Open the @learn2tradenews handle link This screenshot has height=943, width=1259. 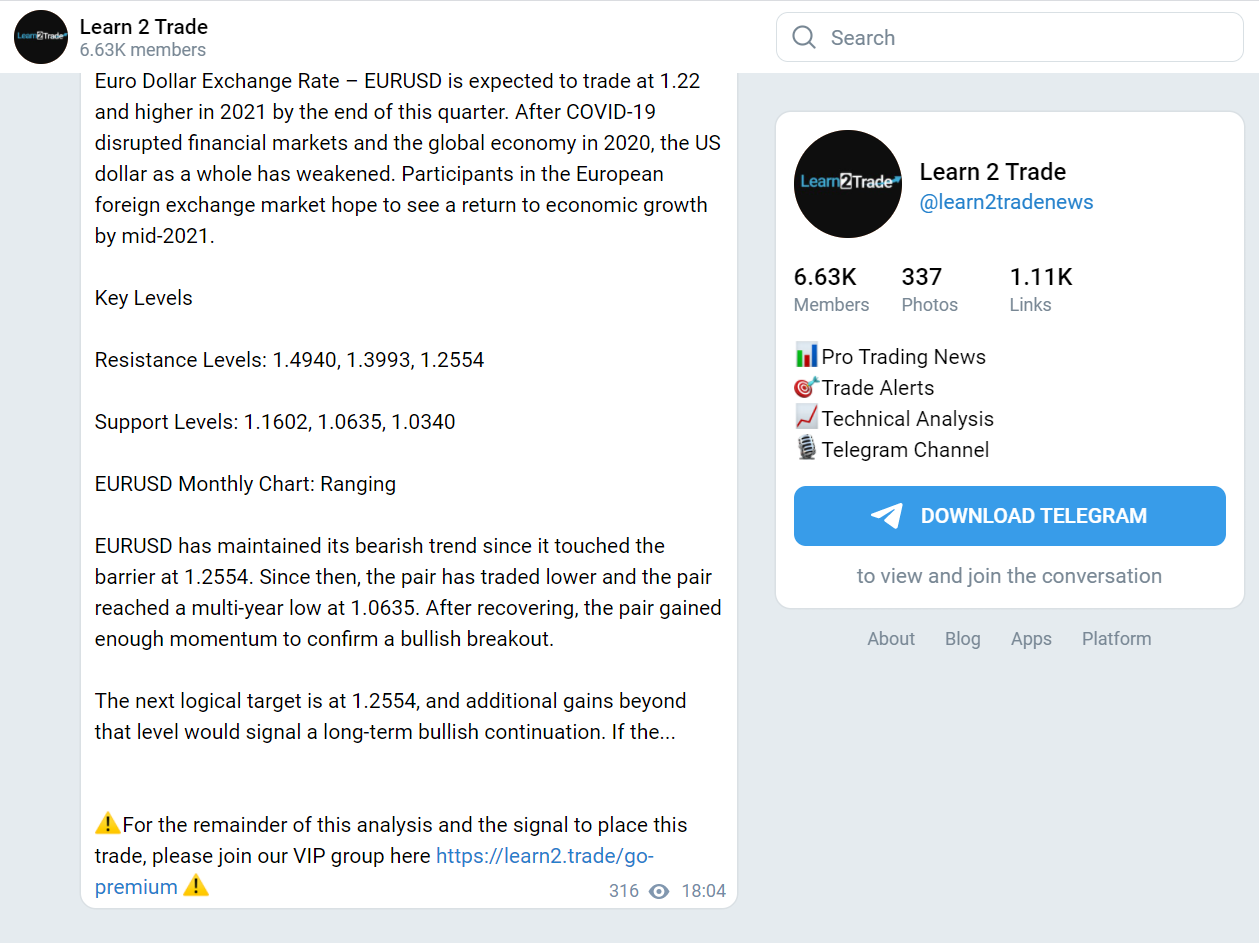coord(1006,202)
